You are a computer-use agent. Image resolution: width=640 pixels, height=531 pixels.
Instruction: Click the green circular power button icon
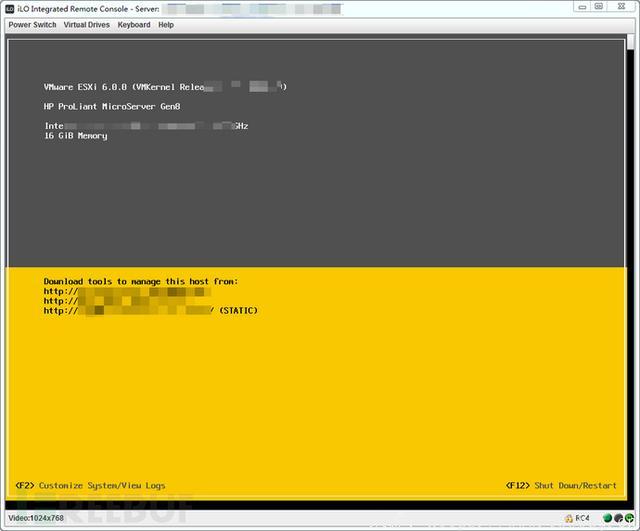(x=629, y=518)
